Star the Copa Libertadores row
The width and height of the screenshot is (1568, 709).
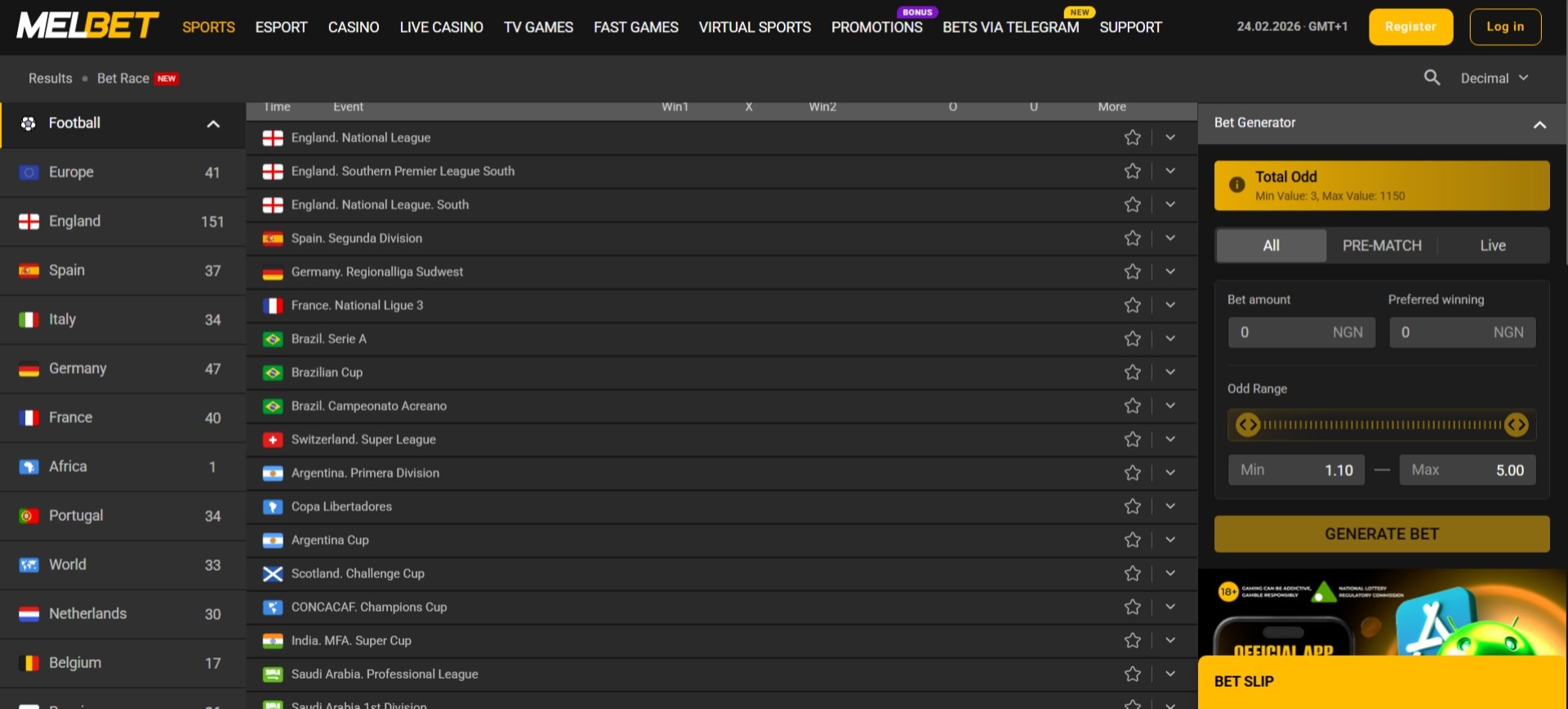click(1132, 506)
